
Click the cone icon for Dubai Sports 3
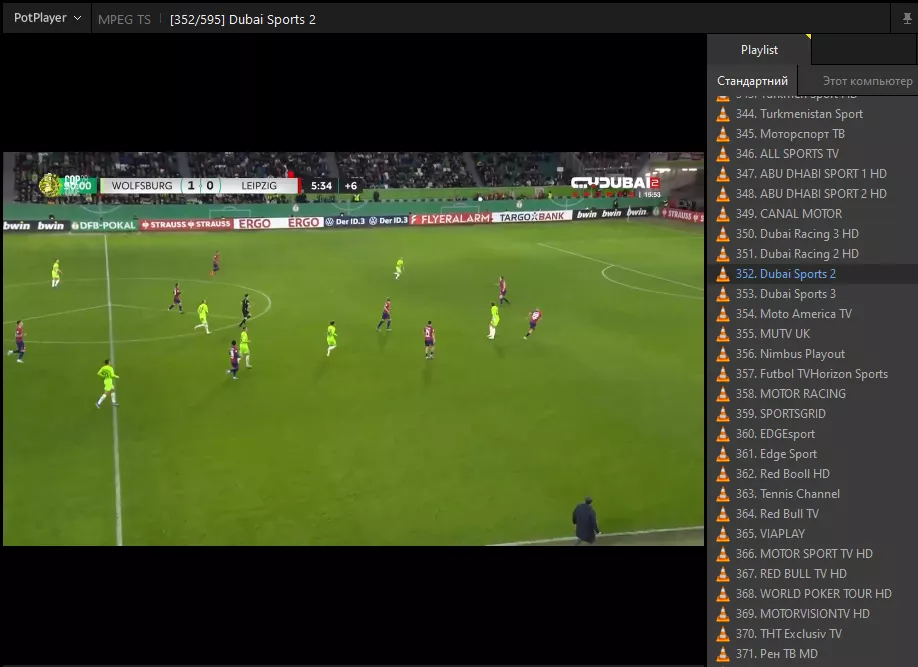(x=723, y=294)
